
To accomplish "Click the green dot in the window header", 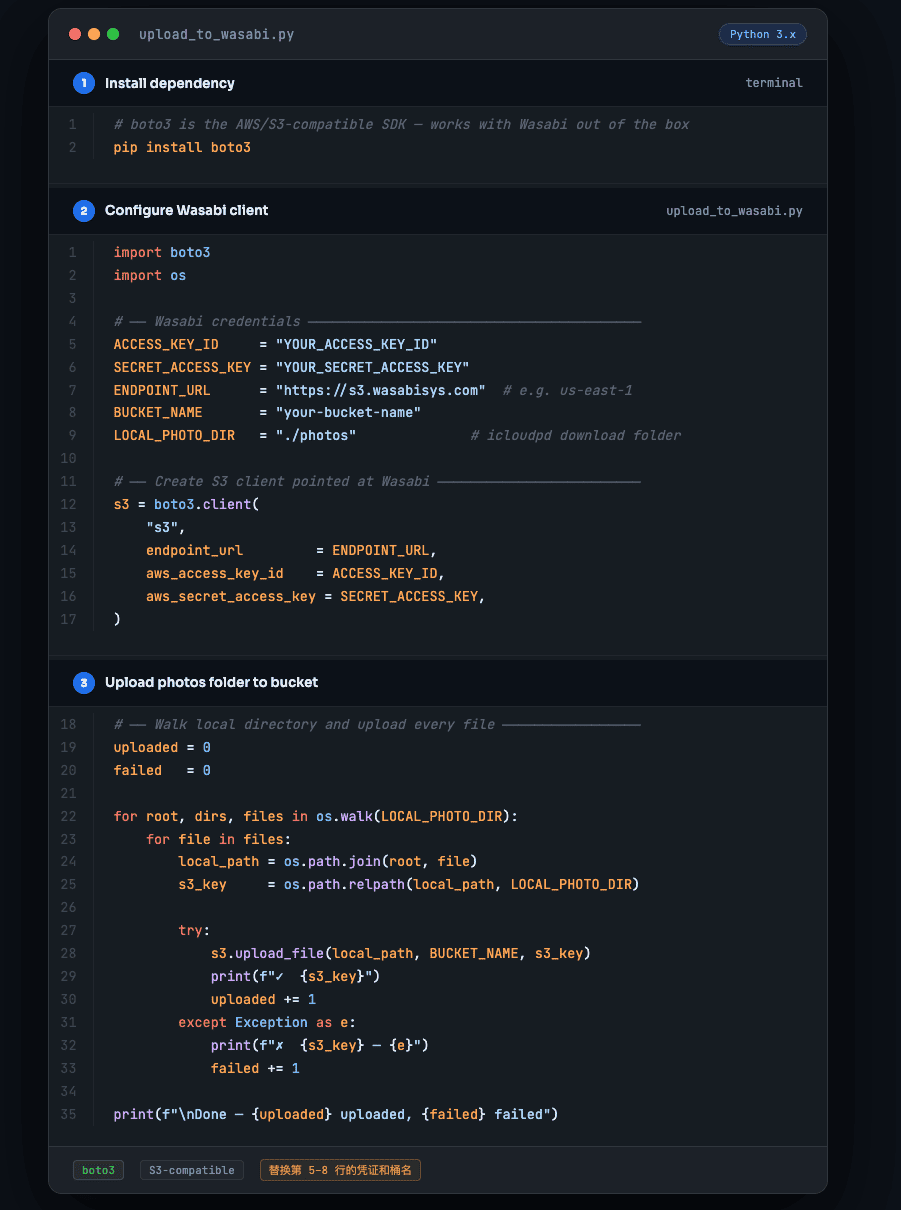I will point(113,34).
